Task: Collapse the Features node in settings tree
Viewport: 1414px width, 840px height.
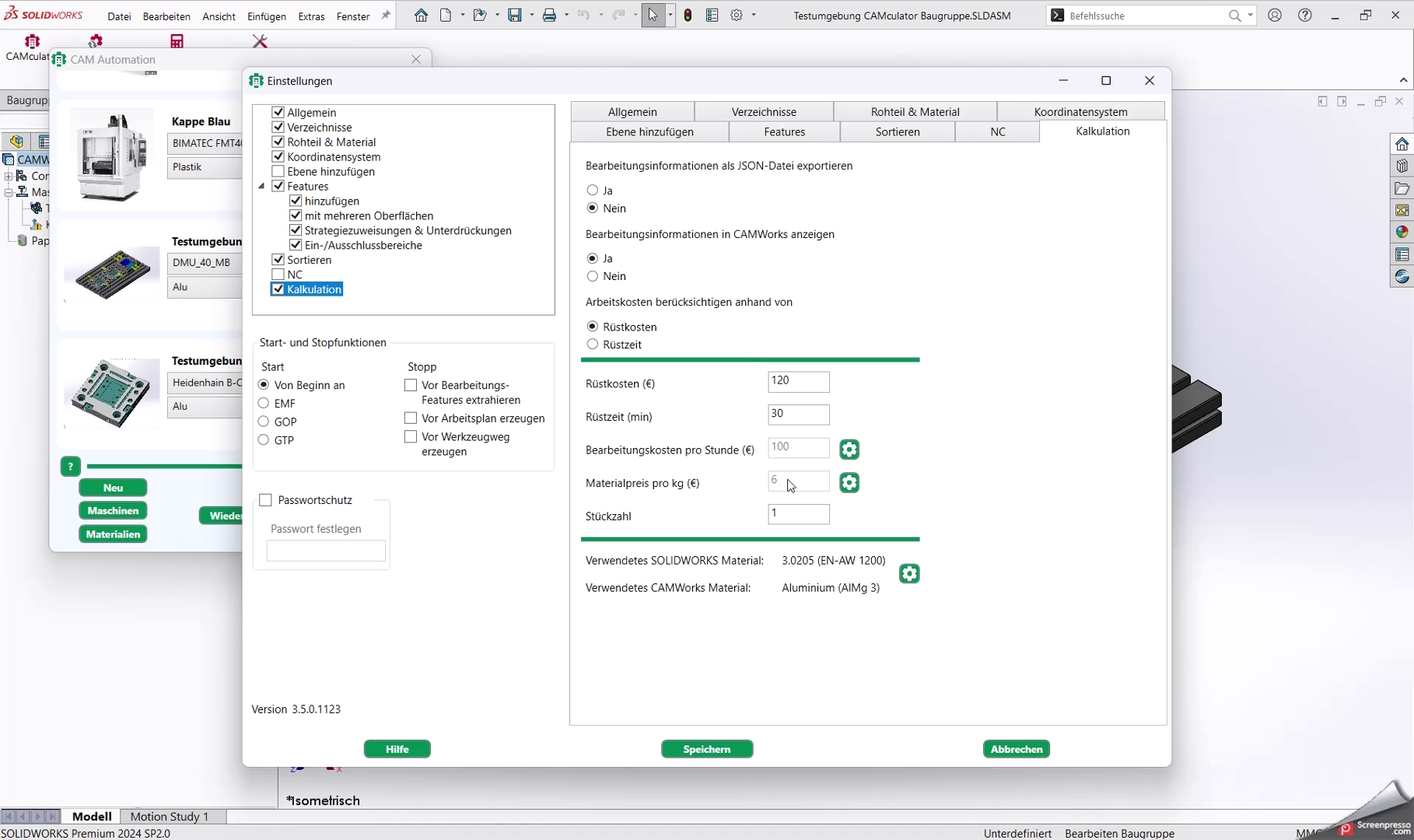Action: 262,187
